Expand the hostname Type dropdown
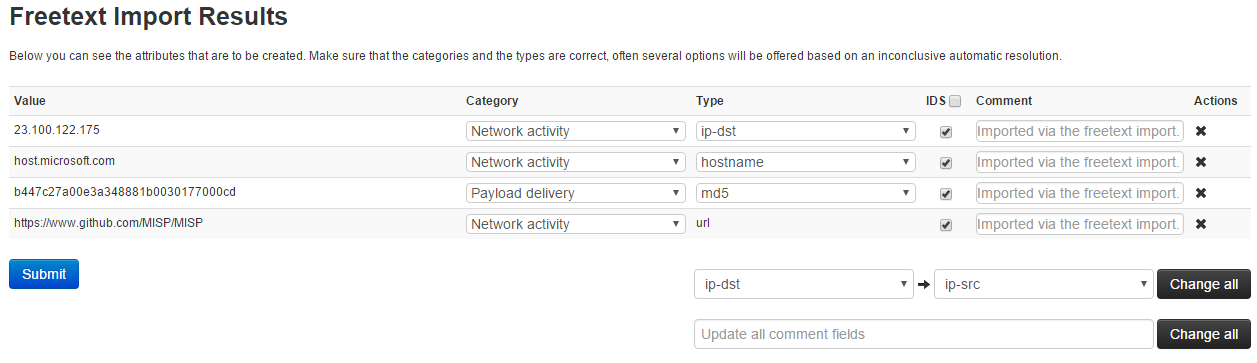The height and width of the screenshot is (363, 1257). click(806, 162)
